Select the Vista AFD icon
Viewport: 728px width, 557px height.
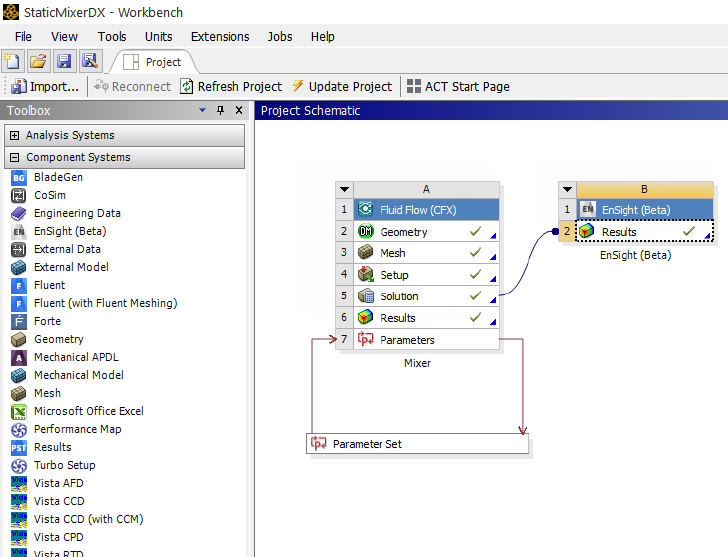(x=19, y=483)
